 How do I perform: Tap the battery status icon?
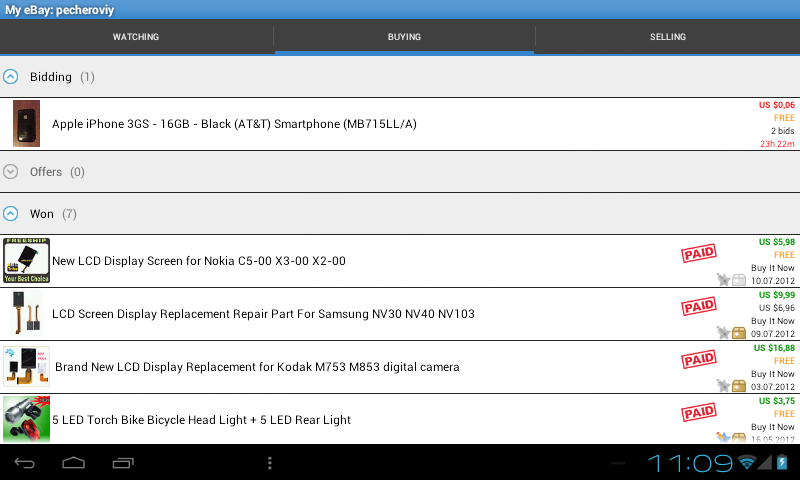(782, 462)
